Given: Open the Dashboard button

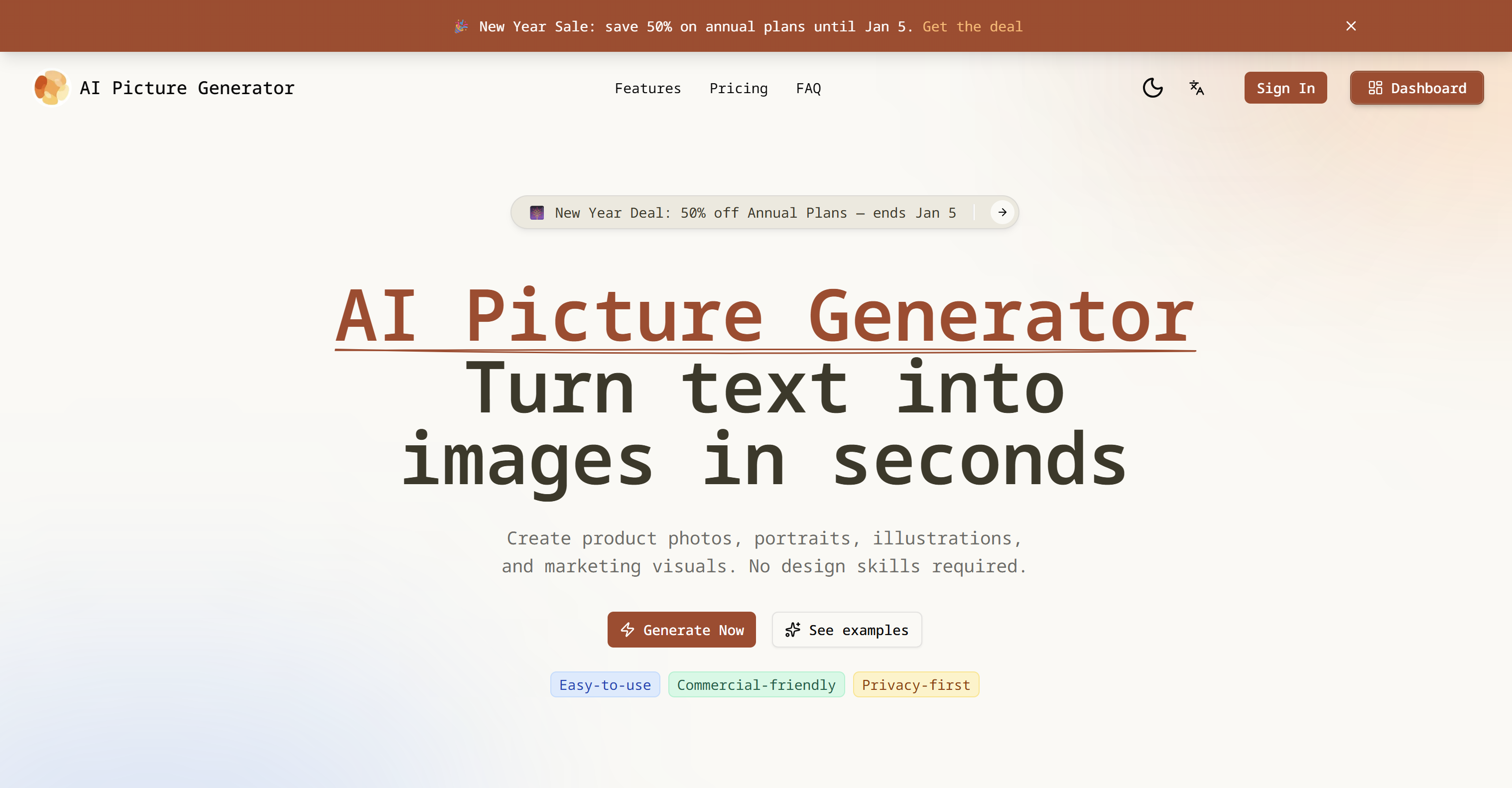Looking at the screenshot, I should (1416, 88).
